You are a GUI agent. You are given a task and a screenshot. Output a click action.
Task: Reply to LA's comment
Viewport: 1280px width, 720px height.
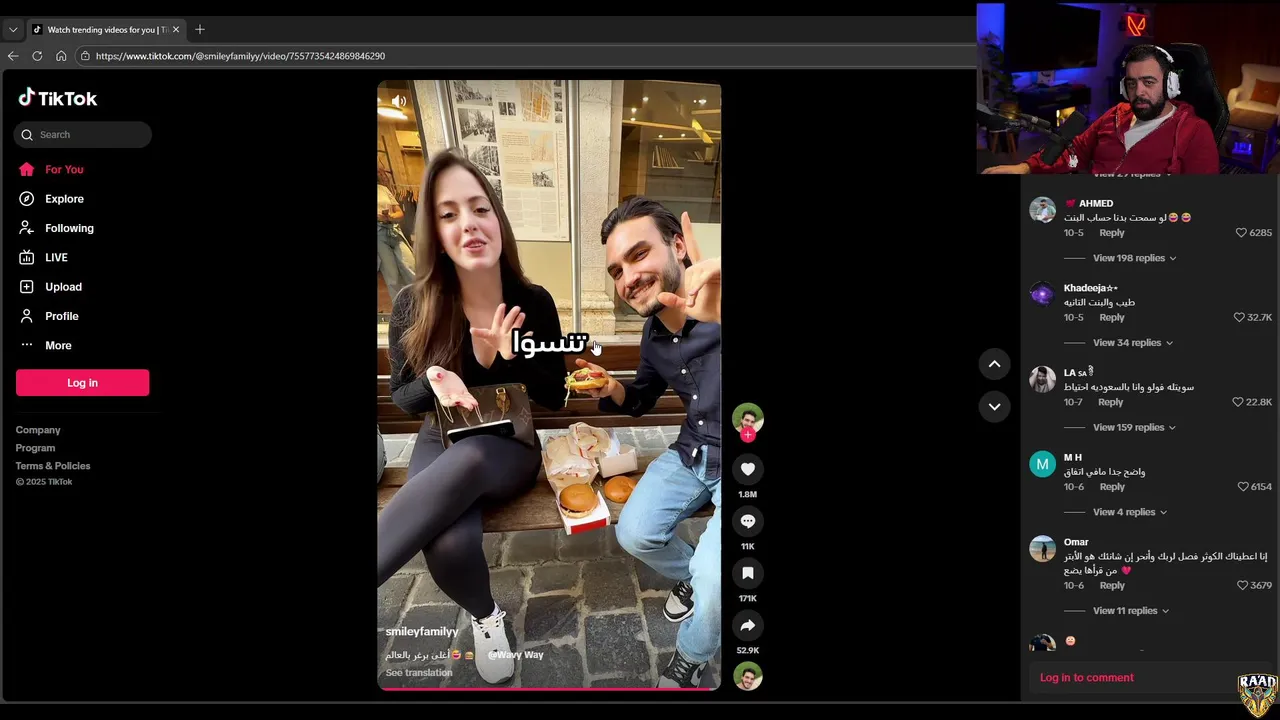pyautogui.click(x=1110, y=402)
